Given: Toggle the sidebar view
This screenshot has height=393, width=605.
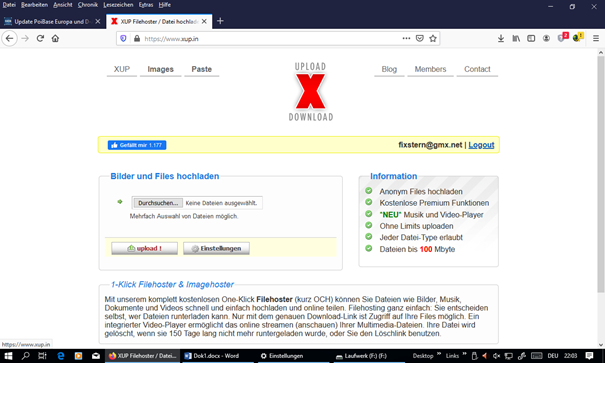Looking at the screenshot, I should (x=531, y=39).
